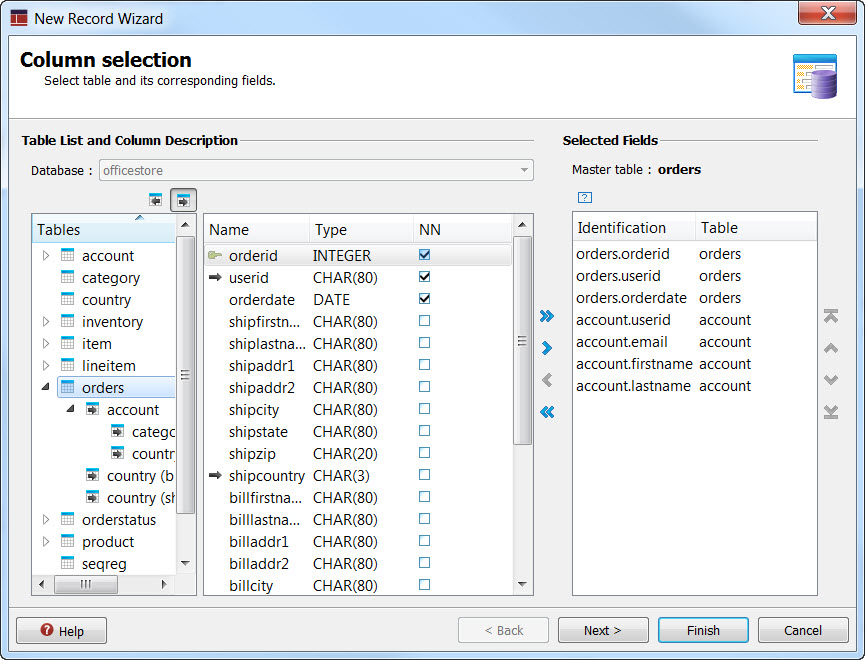Remove all fields with the double left arrow
The image size is (865, 660).
[x=546, y=411]
